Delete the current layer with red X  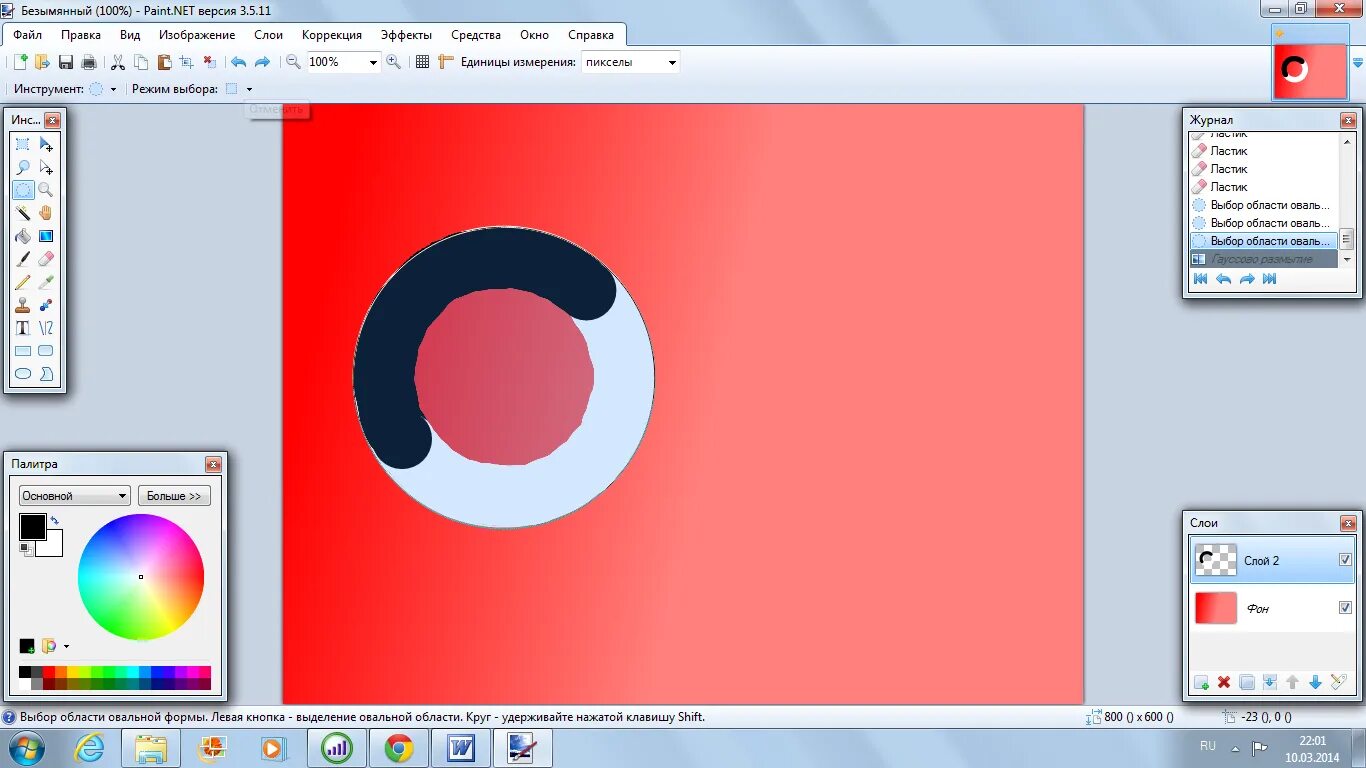click(1223, 682)
